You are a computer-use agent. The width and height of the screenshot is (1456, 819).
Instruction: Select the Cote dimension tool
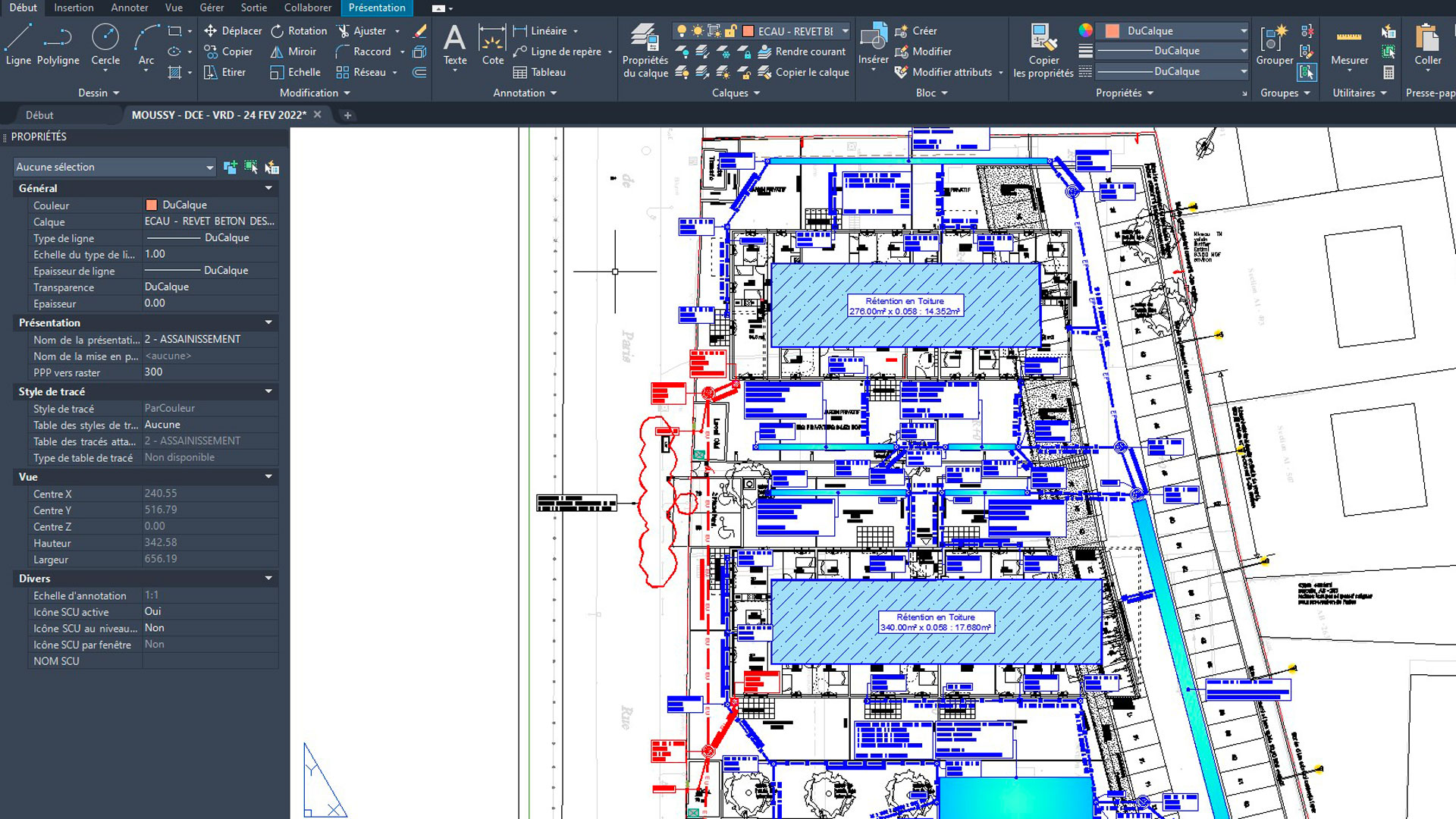pos(493,45)
